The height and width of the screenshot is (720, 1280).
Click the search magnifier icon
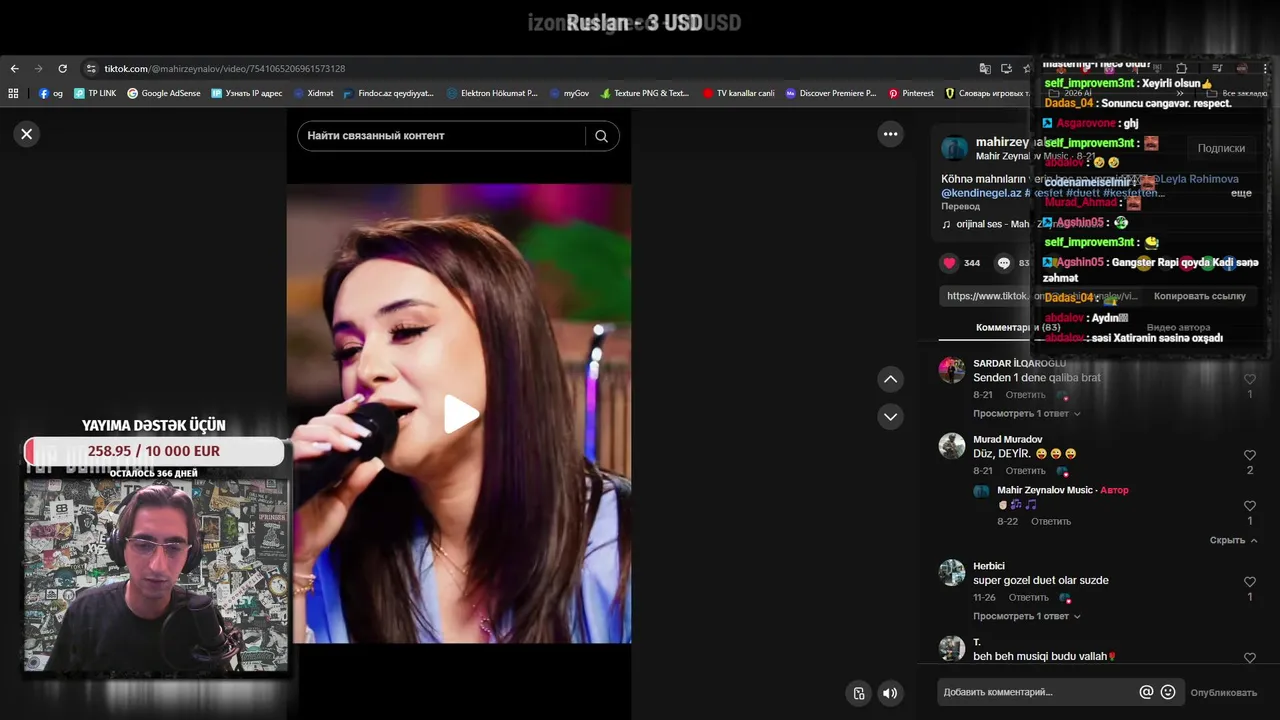coord(601,136)
